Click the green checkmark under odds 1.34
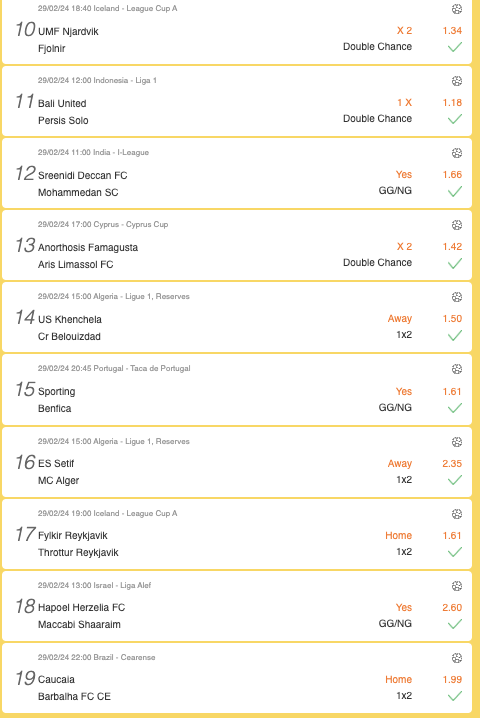Screen dimensions: 480x718 point(455,47)
